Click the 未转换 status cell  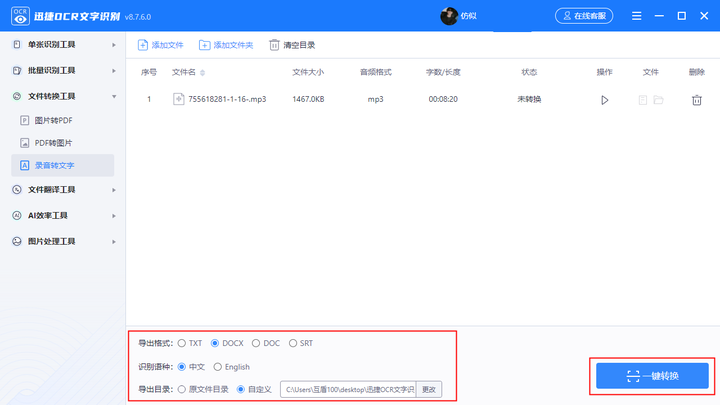529,99
